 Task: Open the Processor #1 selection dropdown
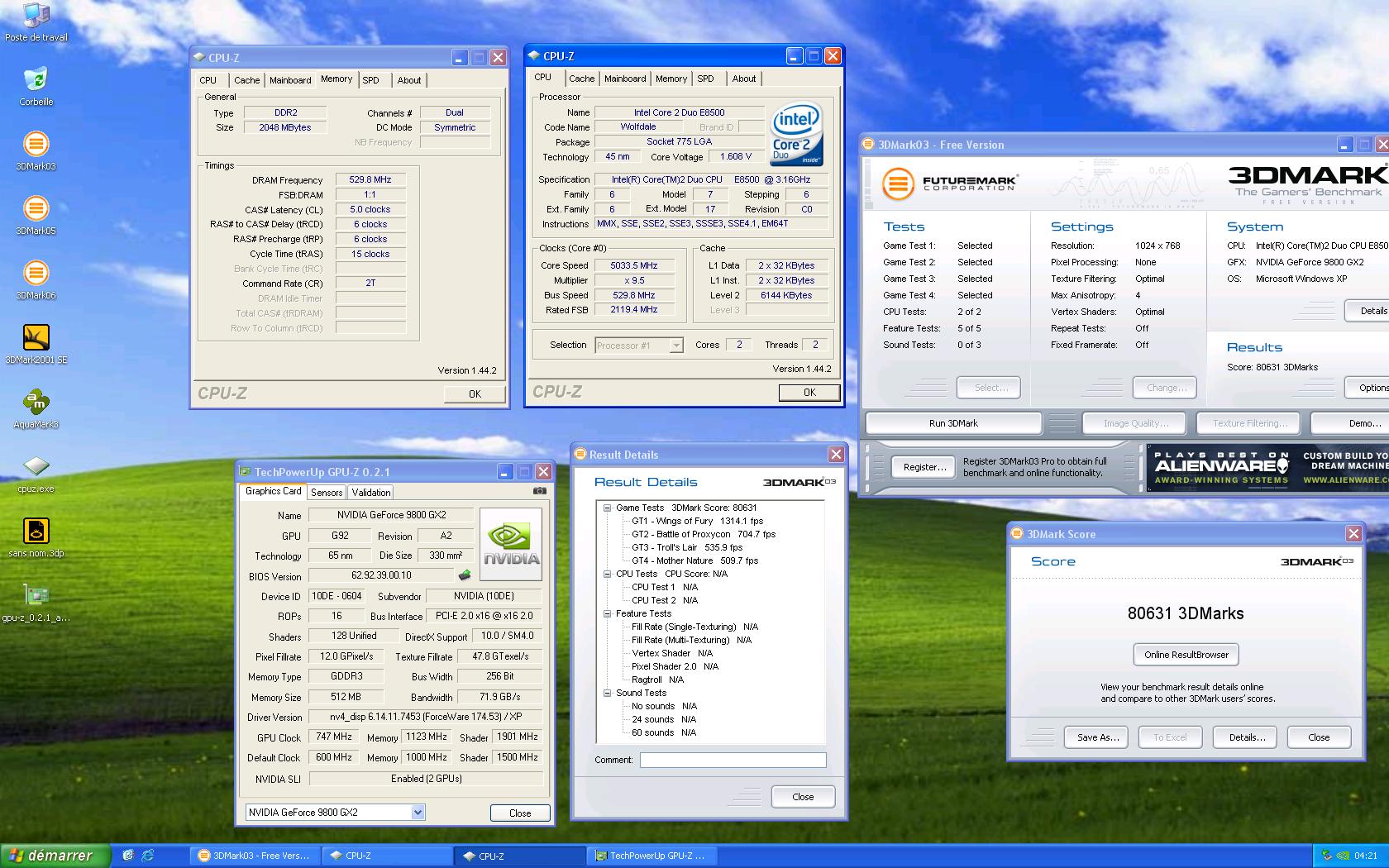tap(676, 346)
